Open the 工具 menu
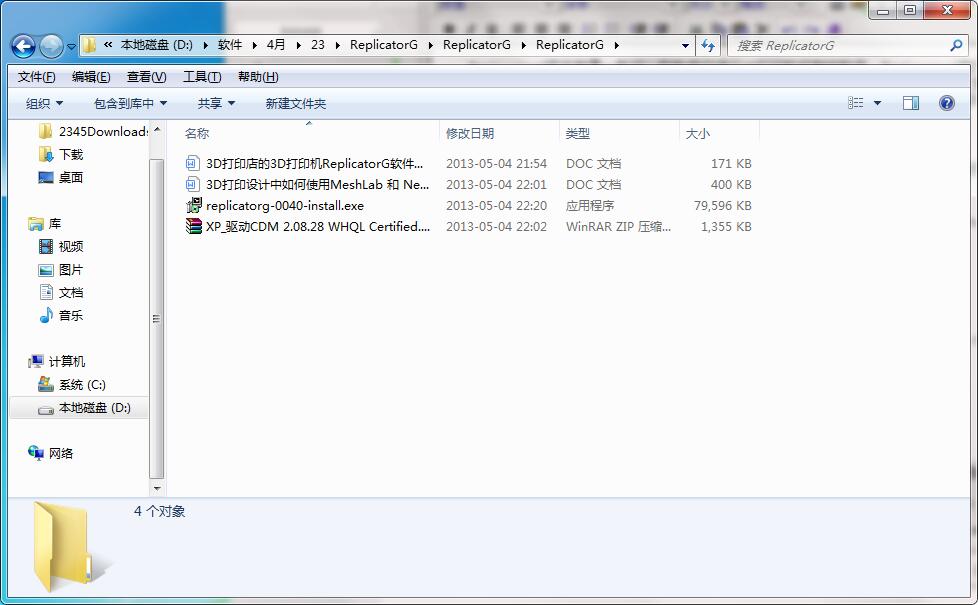978x605 pixels. coord(200,76)
